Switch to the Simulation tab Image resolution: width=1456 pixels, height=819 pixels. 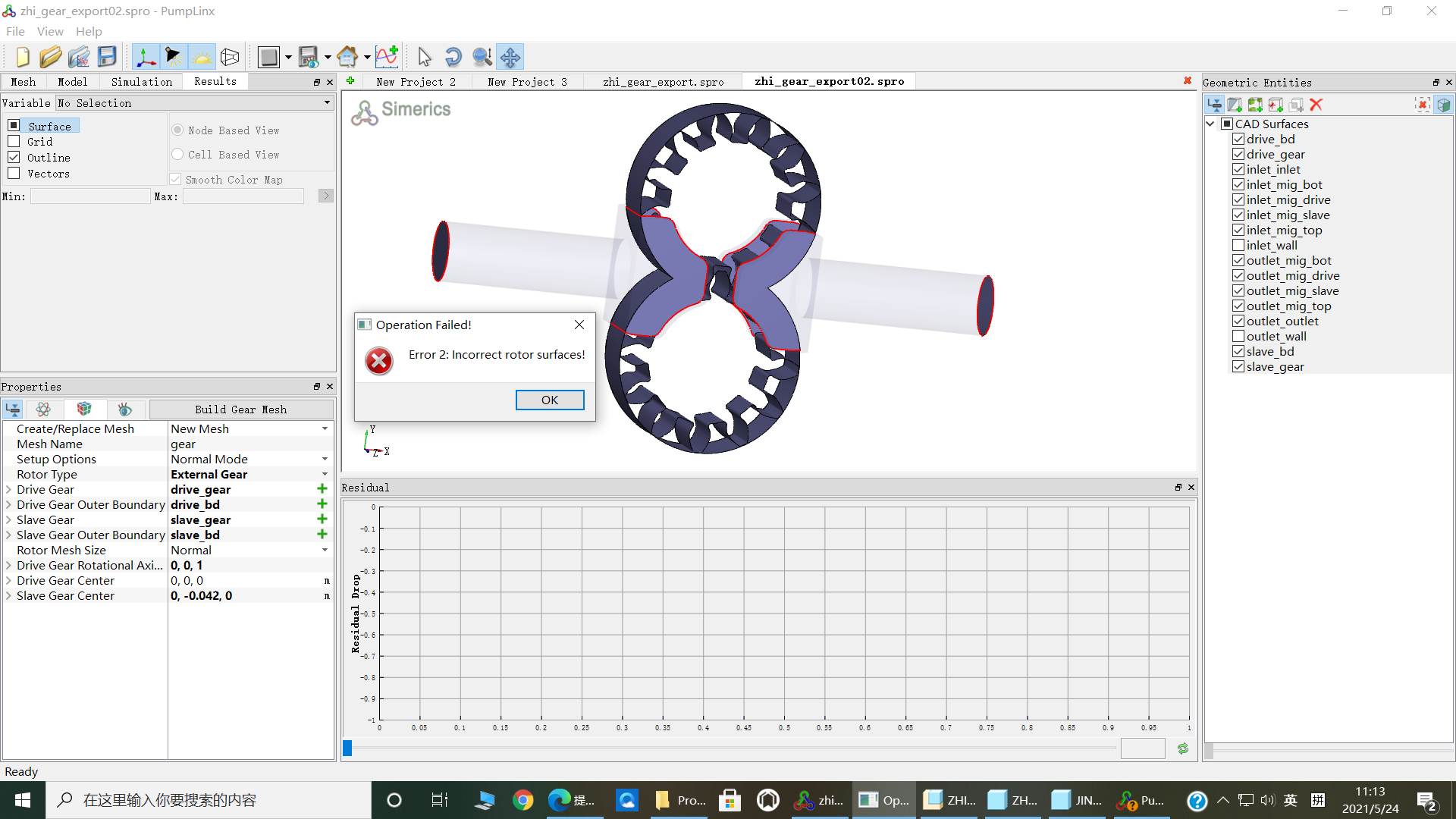(x=142, y=81)
